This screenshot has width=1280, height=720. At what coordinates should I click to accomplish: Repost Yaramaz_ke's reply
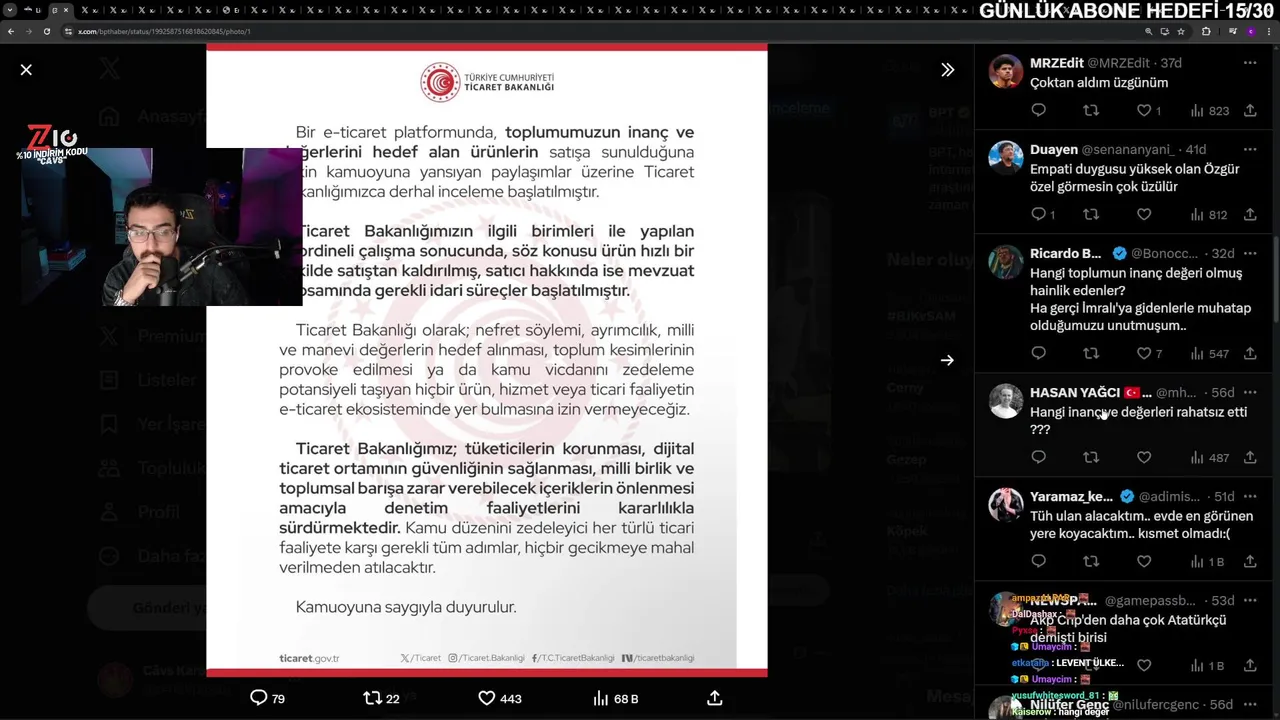coord(1091,561)
